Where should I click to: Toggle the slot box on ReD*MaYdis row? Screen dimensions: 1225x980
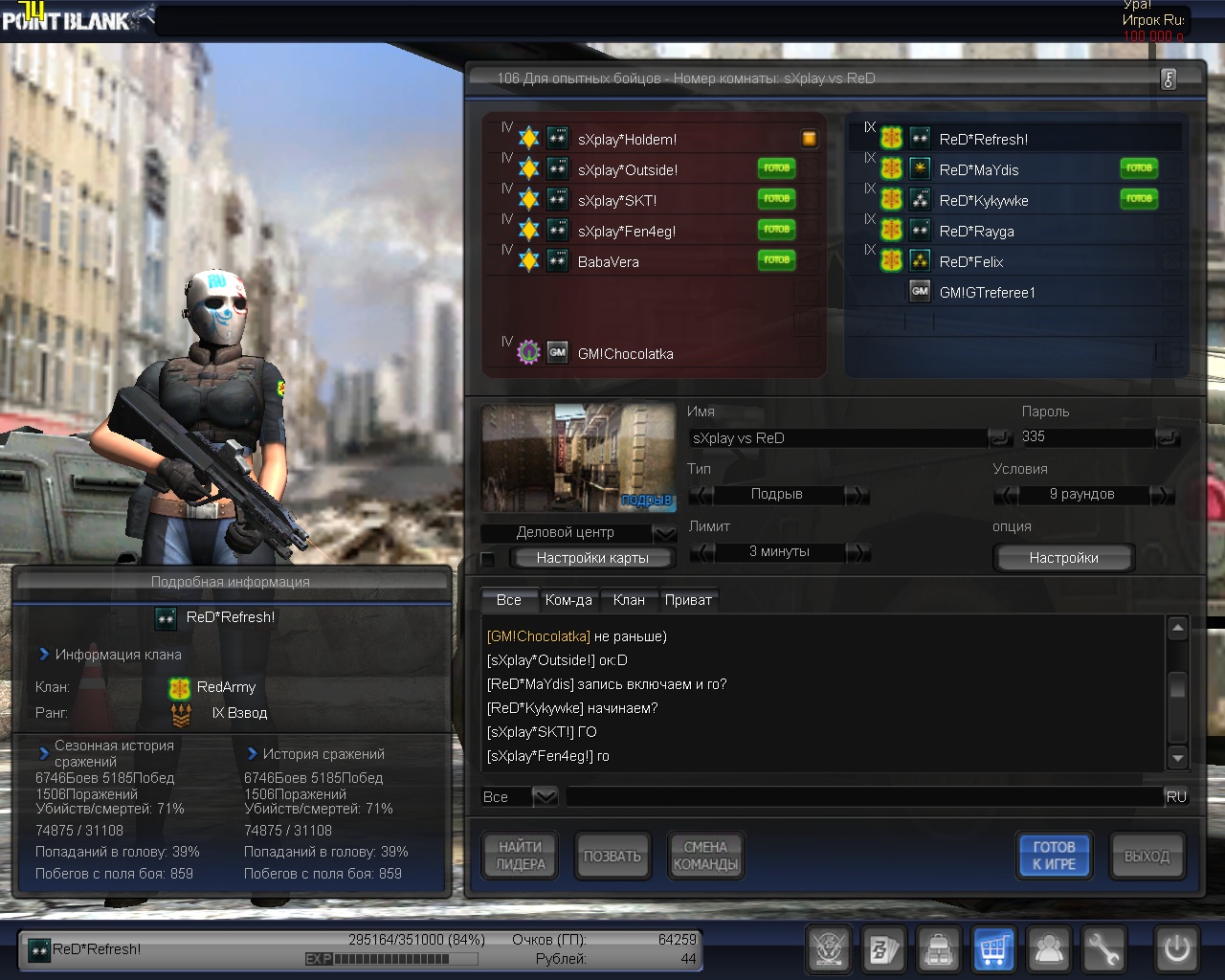point(1171,169)
